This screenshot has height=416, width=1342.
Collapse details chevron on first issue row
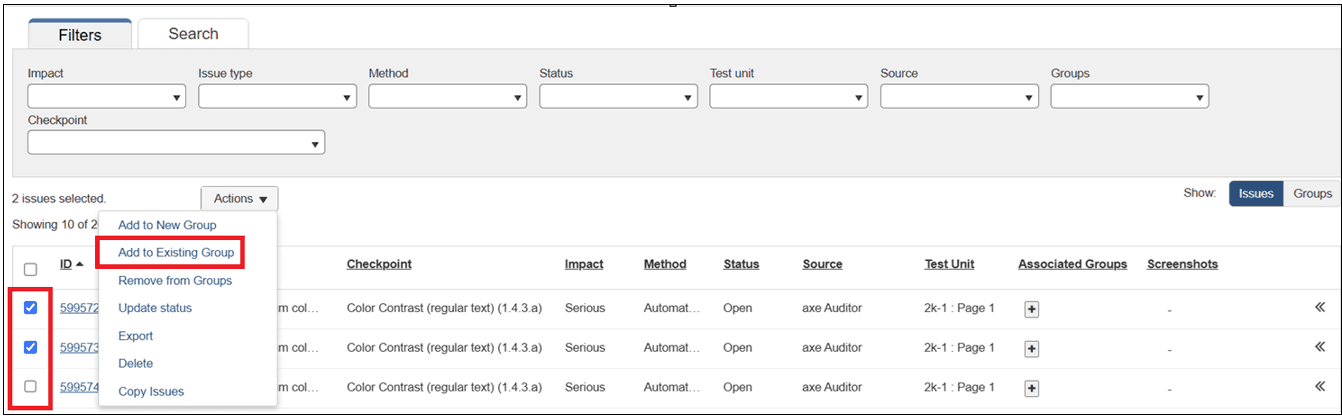(1320, 308)
